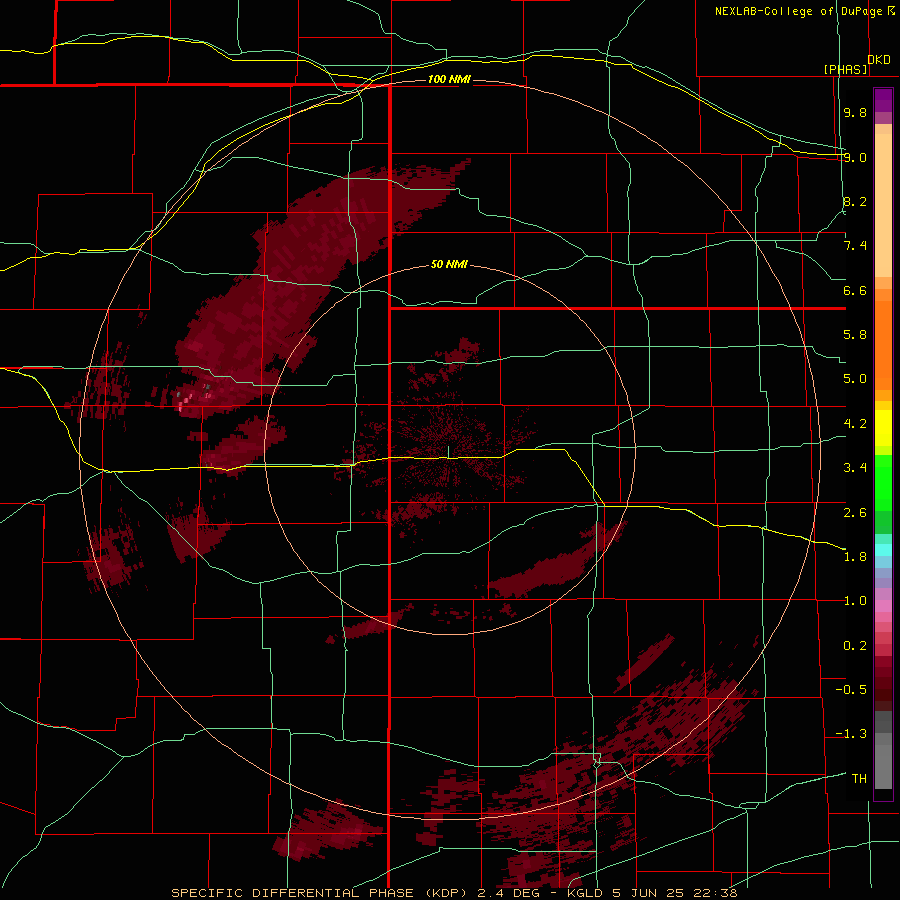Pick the orange segment of the colorbar
Screen dimensions: 900x900
tap(883, 346)
